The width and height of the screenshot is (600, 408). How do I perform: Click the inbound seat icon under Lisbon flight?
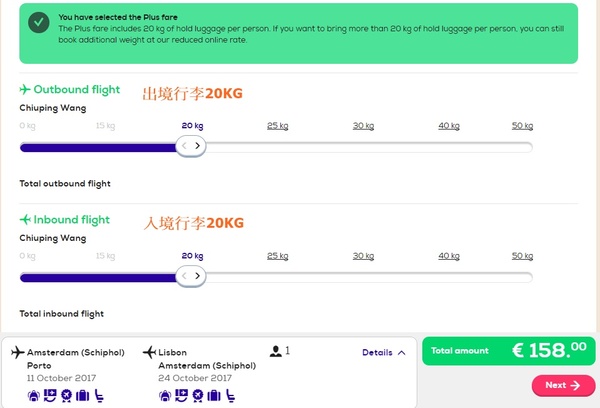[230, 396]
